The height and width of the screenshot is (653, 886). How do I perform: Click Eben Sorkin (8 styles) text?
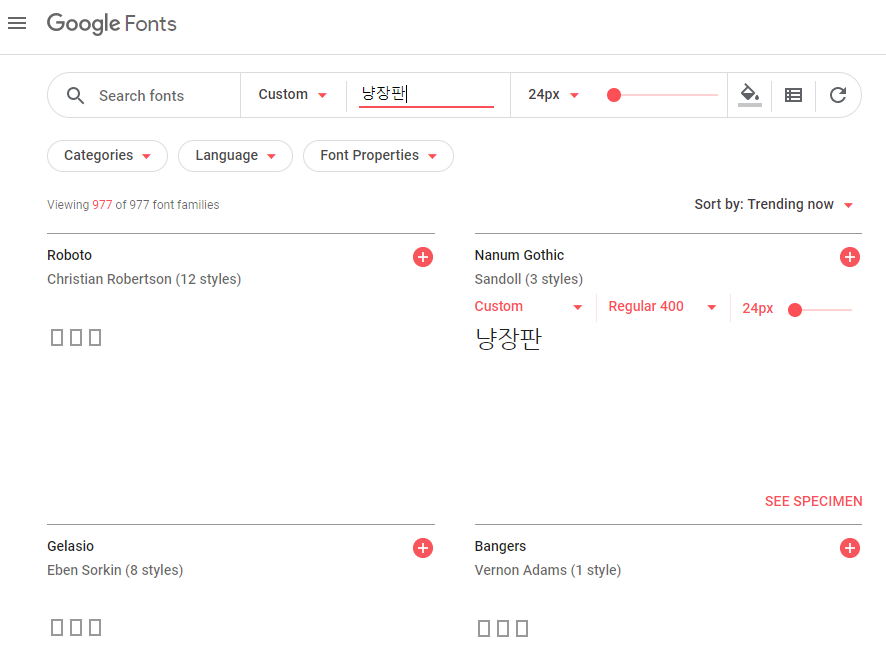point(115,571)
